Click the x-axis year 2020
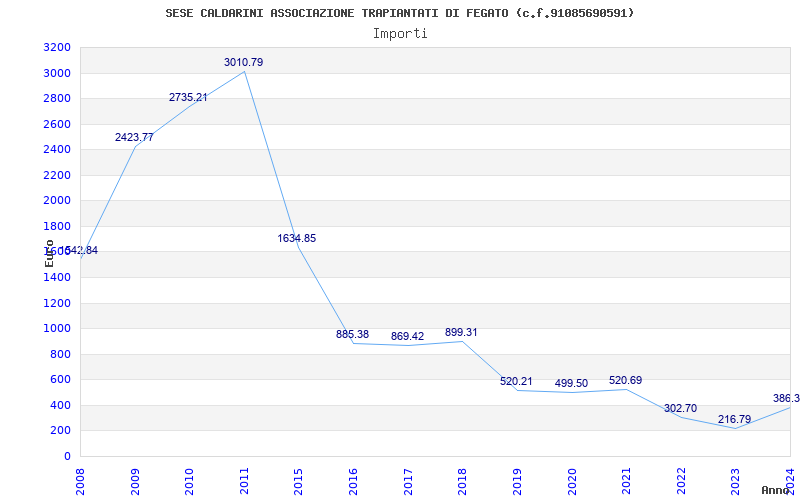Image resolution: width=800 pixels, height=500 pixels. [571, 481]
